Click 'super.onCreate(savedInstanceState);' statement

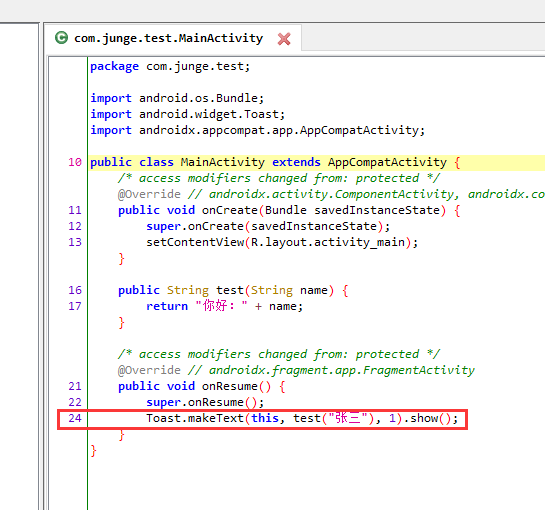(x=268, y=226)
